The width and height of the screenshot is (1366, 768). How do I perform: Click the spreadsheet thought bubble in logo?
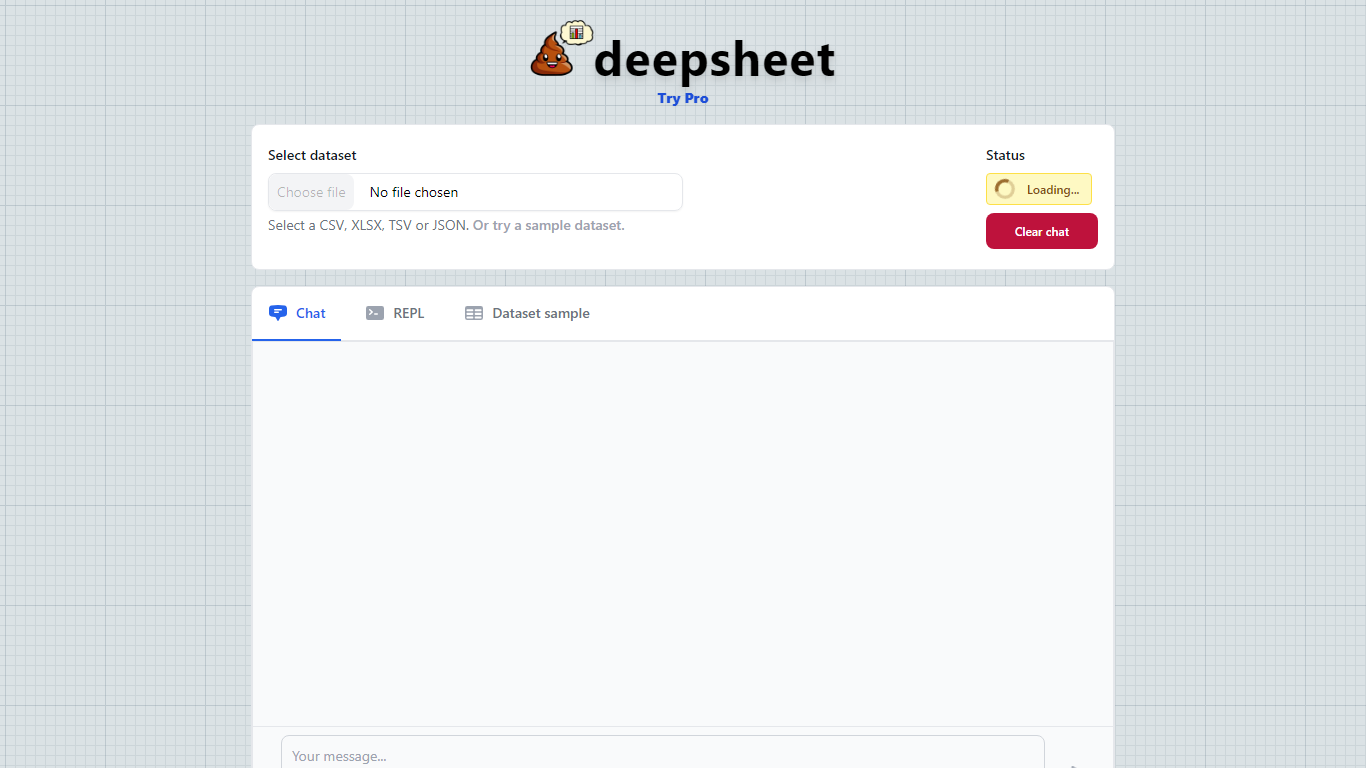click(576, 32)
